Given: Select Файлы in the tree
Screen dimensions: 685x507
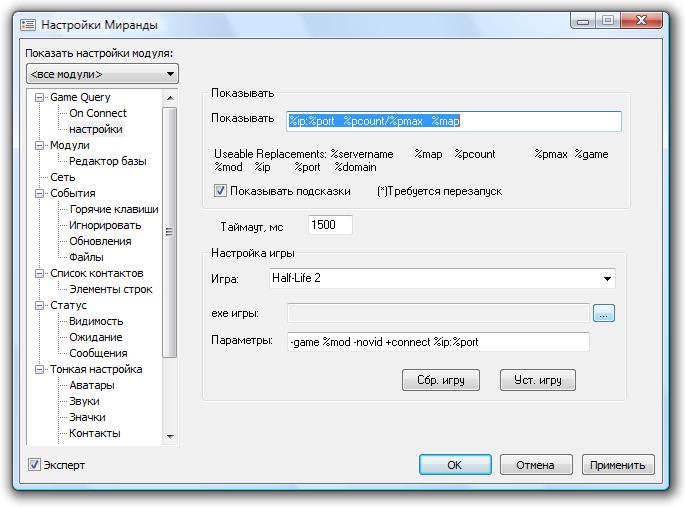Looking at the screenshot, I should pos(86,257).
